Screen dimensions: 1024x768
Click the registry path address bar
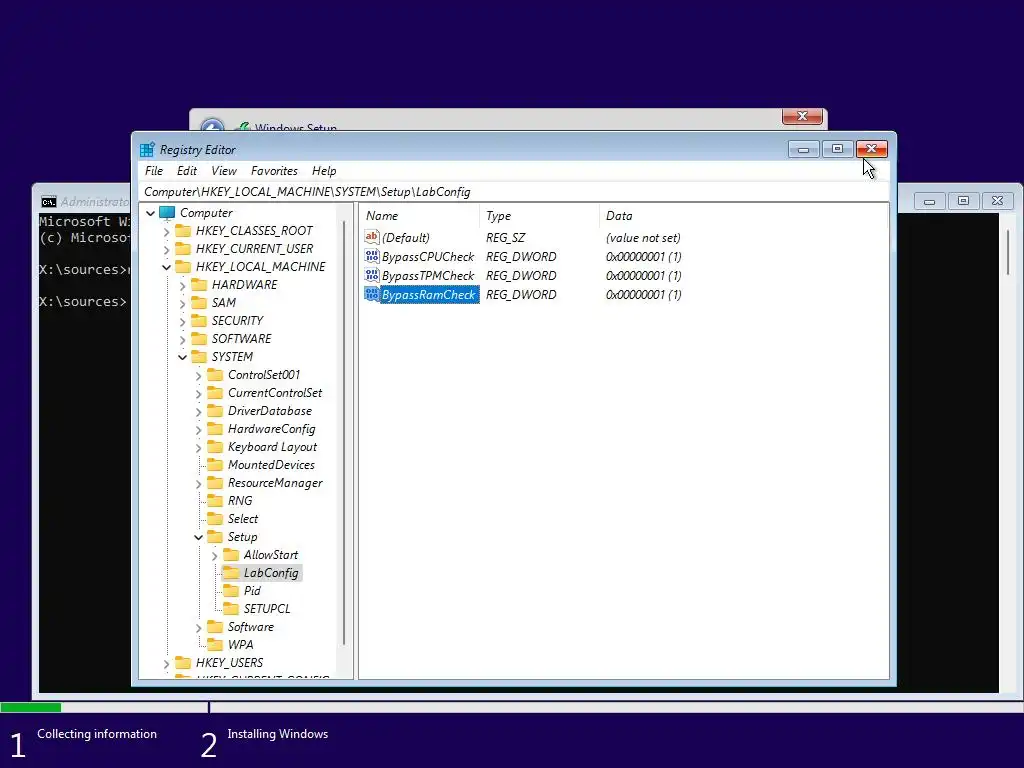pyautogui.click(x=514, y=192)
